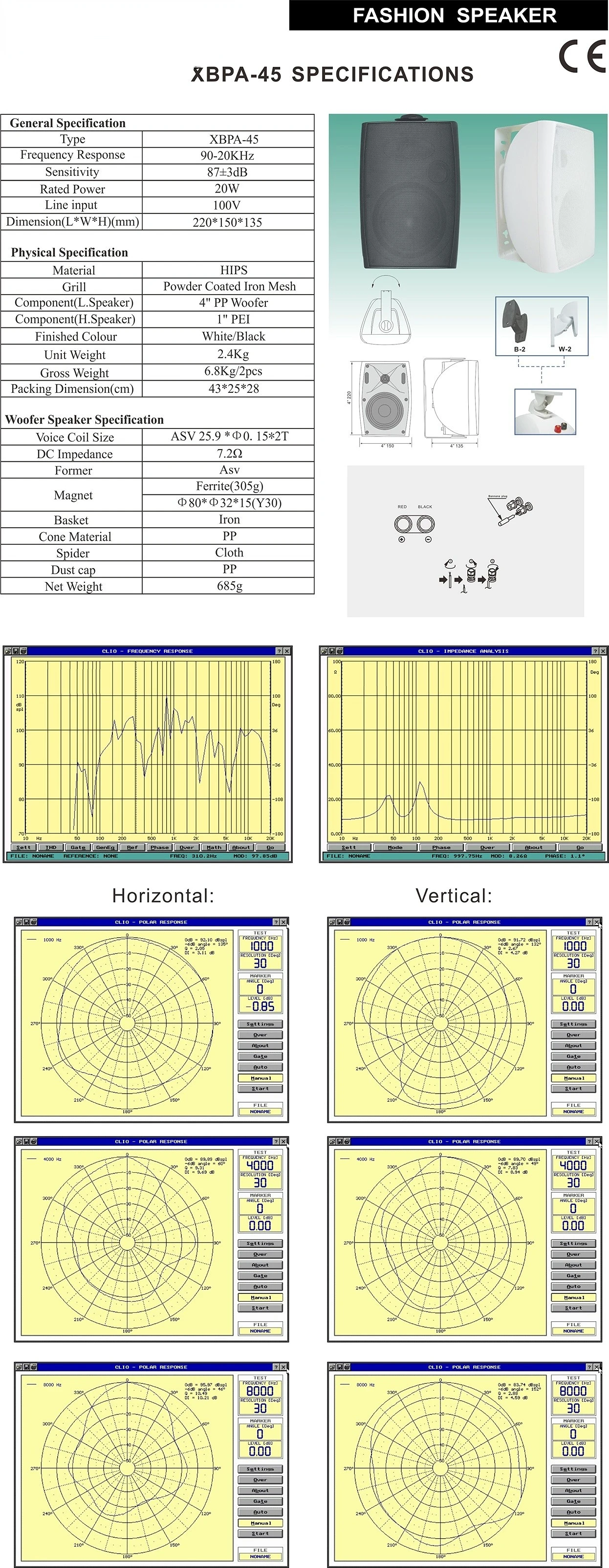Open file icon in Impedance Analysis window
The image size is (609, 1568).
325,651
